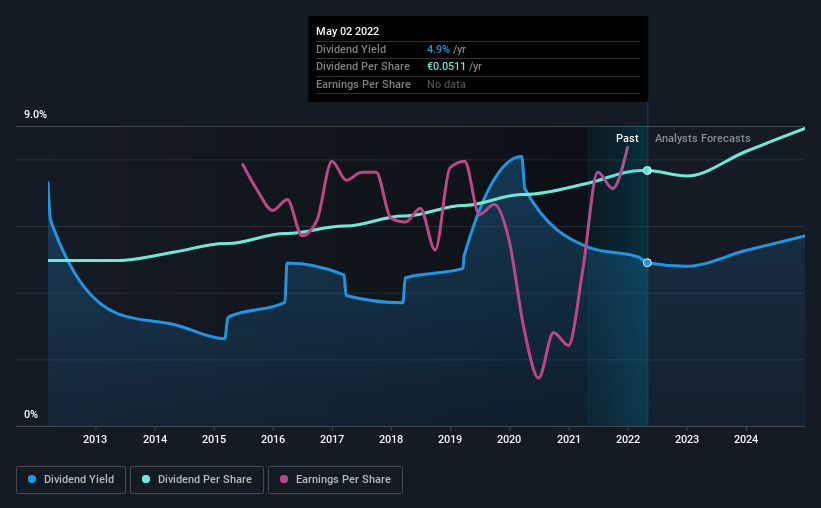The width and height of the screenshot is (821, 508).
Task: Click the blue Dividend Yield legend dot
Action: (32, 479)
